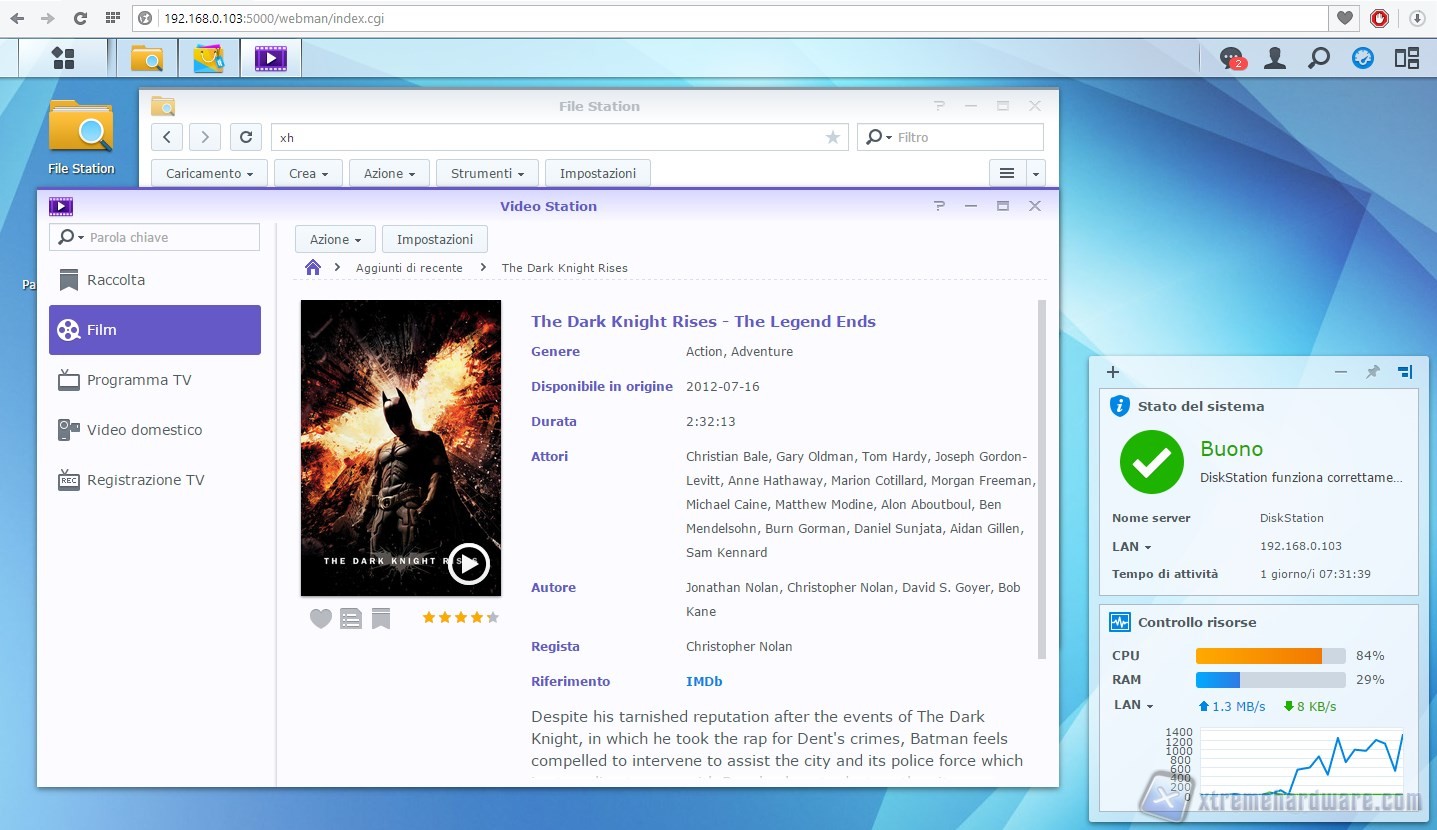
Task: Play The Dark Knight Rises video
Action: (468, 563)
